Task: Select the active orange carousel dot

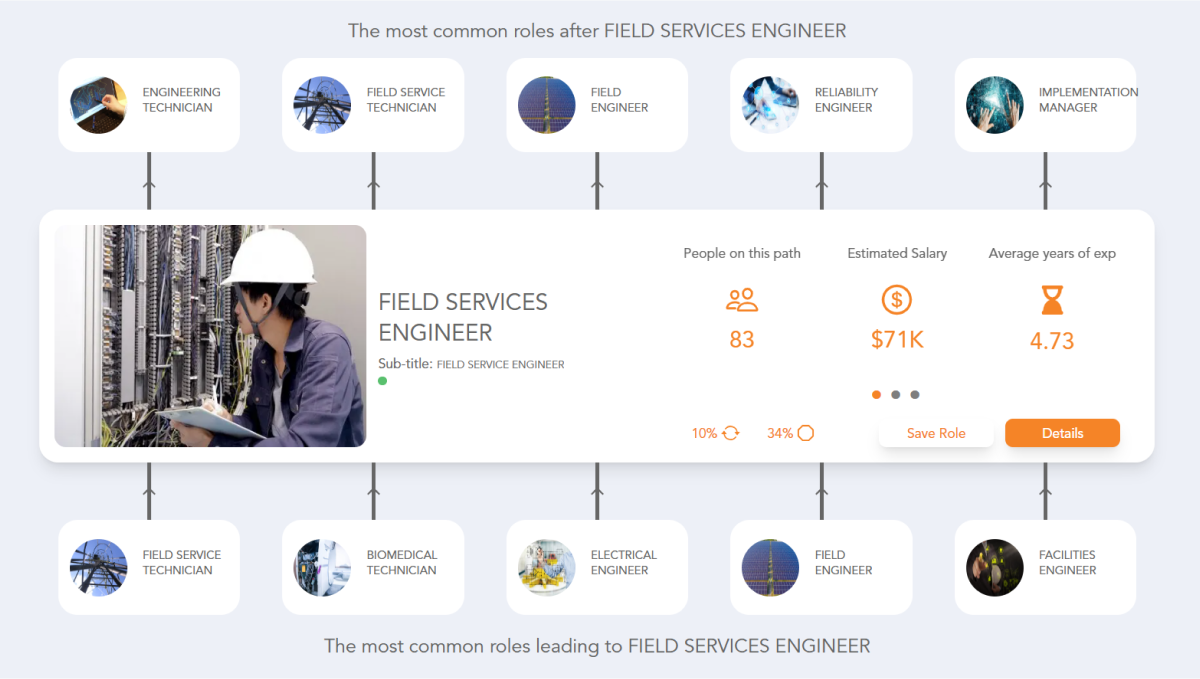Action: 876,394
